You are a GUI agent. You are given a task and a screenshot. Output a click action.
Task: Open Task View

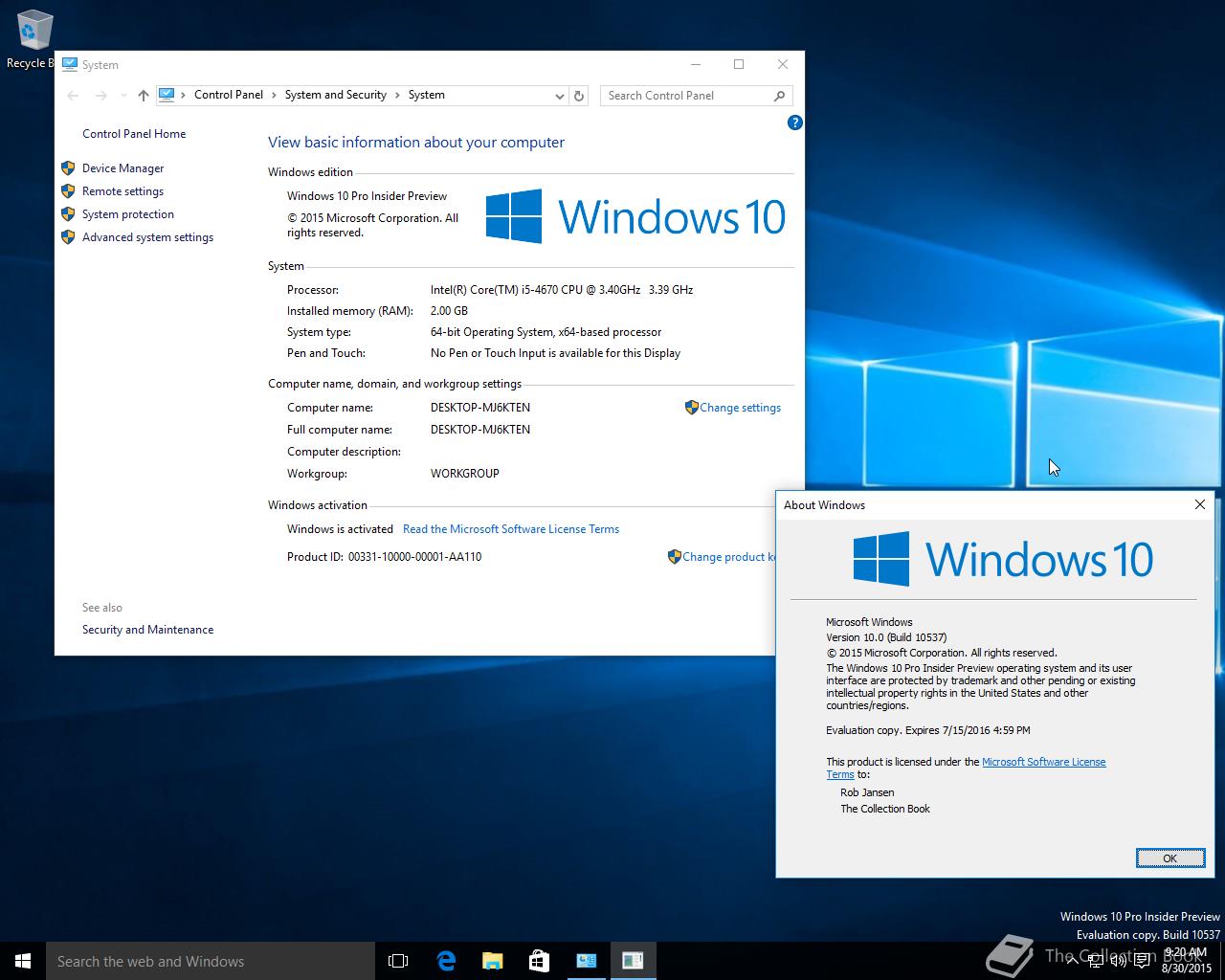tap(398, 961)
